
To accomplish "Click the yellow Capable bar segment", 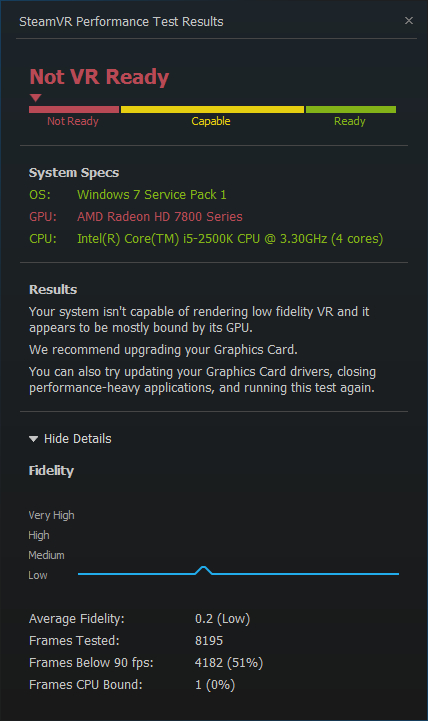I will tap(212, 109).
